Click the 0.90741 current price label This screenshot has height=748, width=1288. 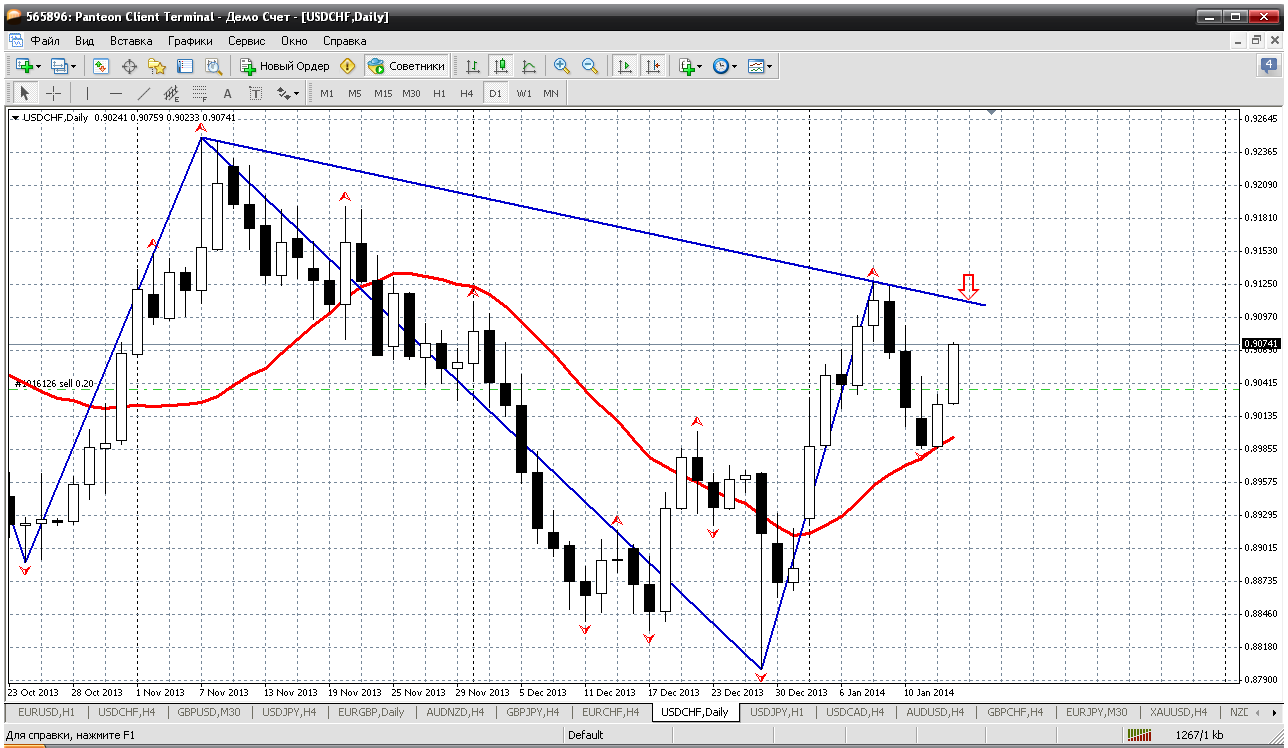(x=1259, y=343)
